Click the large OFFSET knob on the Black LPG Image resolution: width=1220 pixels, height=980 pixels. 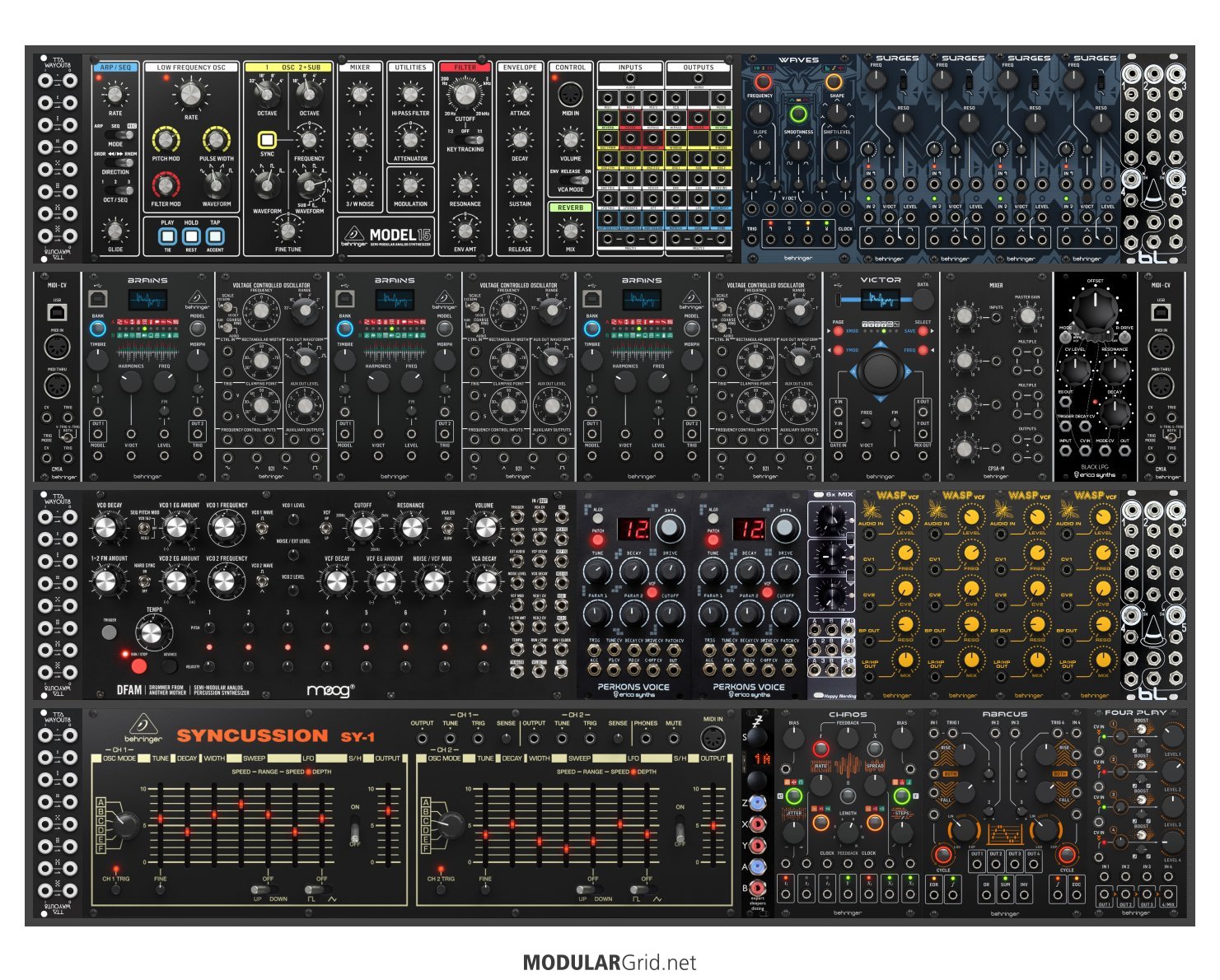(1095, 310)
